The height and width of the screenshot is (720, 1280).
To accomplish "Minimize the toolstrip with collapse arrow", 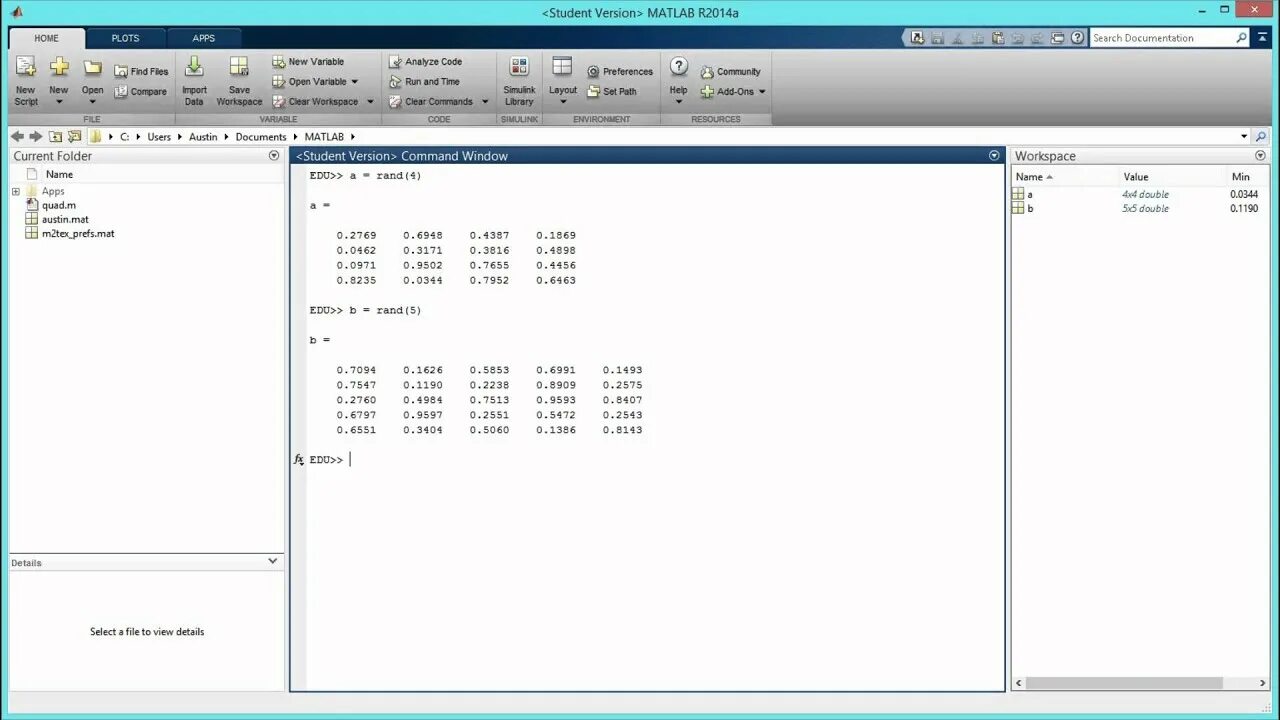I will click(1261, 38).
